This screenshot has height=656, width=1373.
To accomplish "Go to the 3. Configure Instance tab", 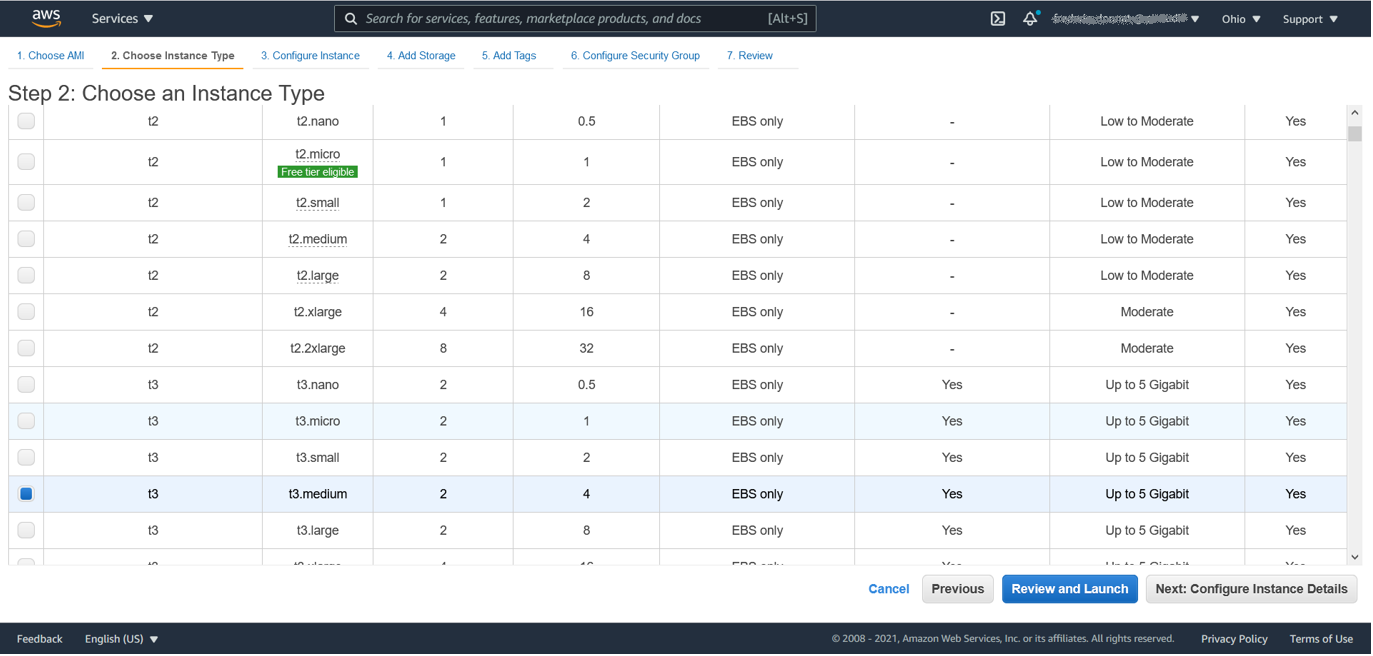I will coord(310,56).
